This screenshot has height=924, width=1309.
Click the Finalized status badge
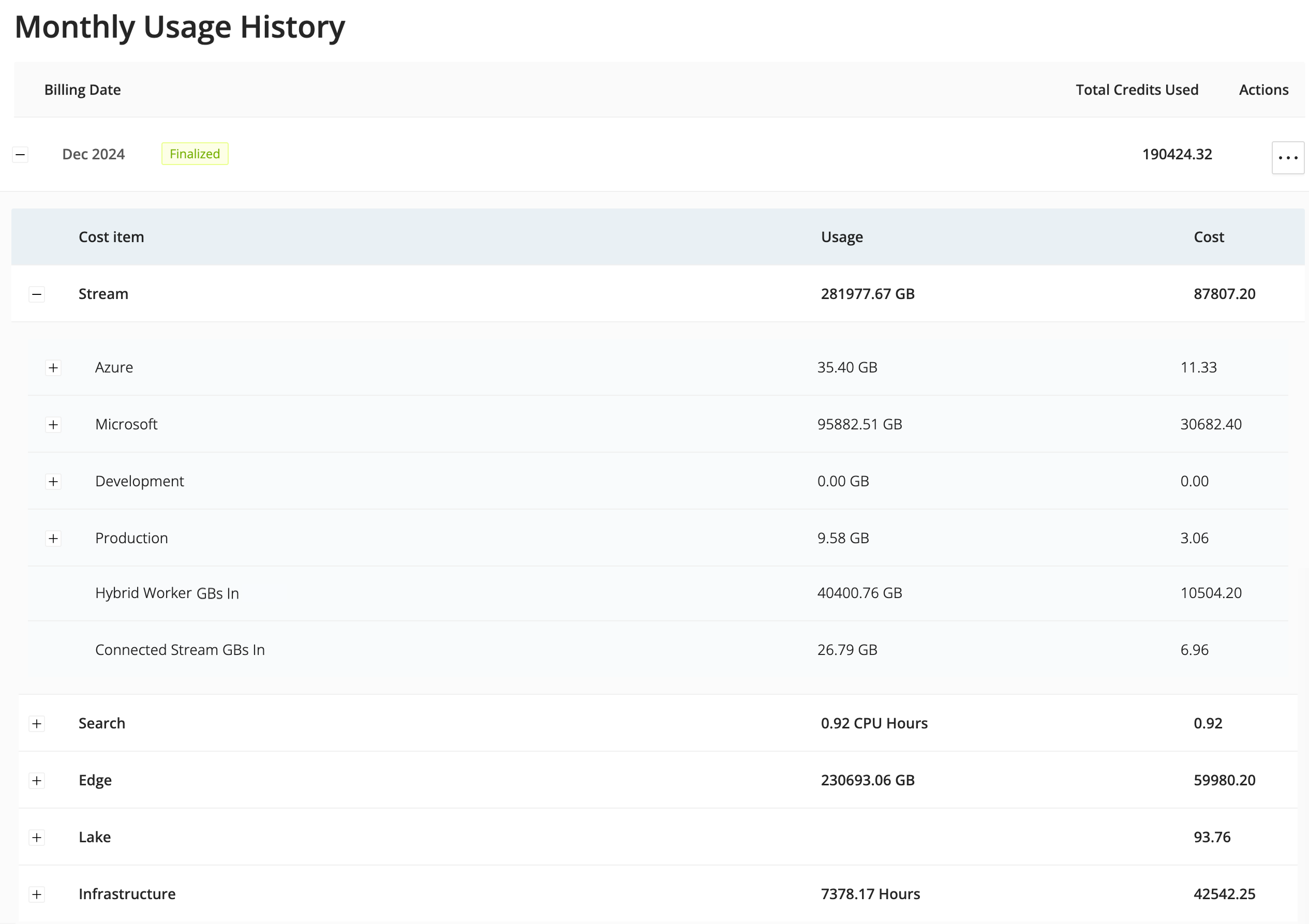(195, 154)
